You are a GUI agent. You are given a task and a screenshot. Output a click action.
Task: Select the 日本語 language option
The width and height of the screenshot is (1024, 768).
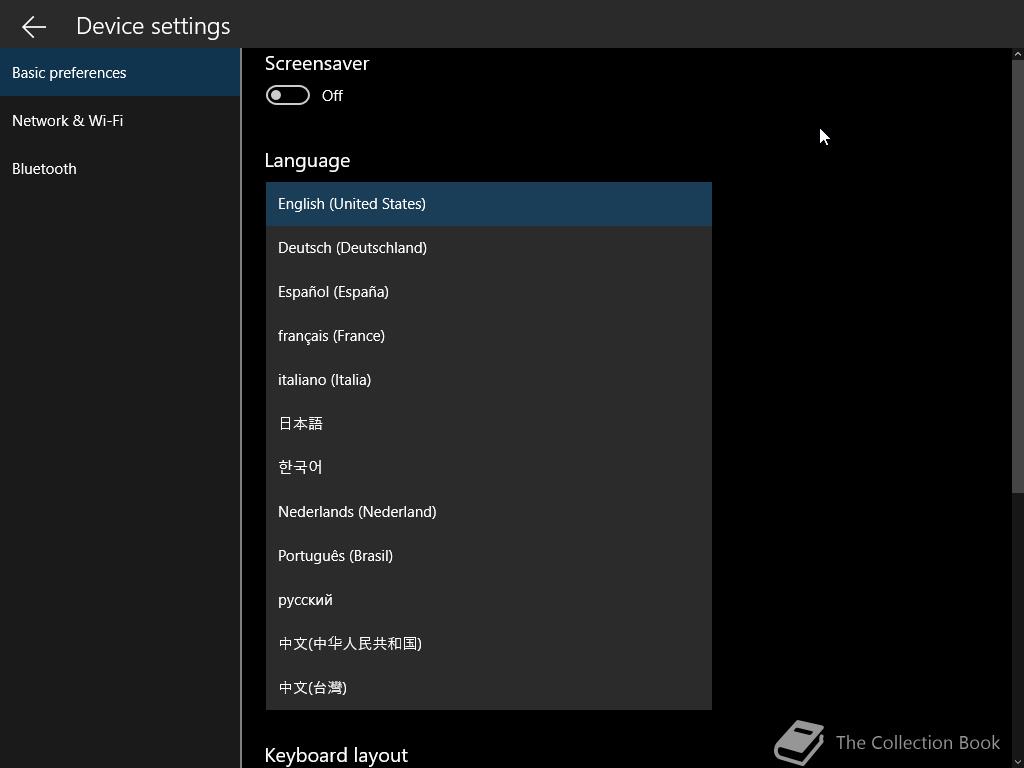click(488, 424)
